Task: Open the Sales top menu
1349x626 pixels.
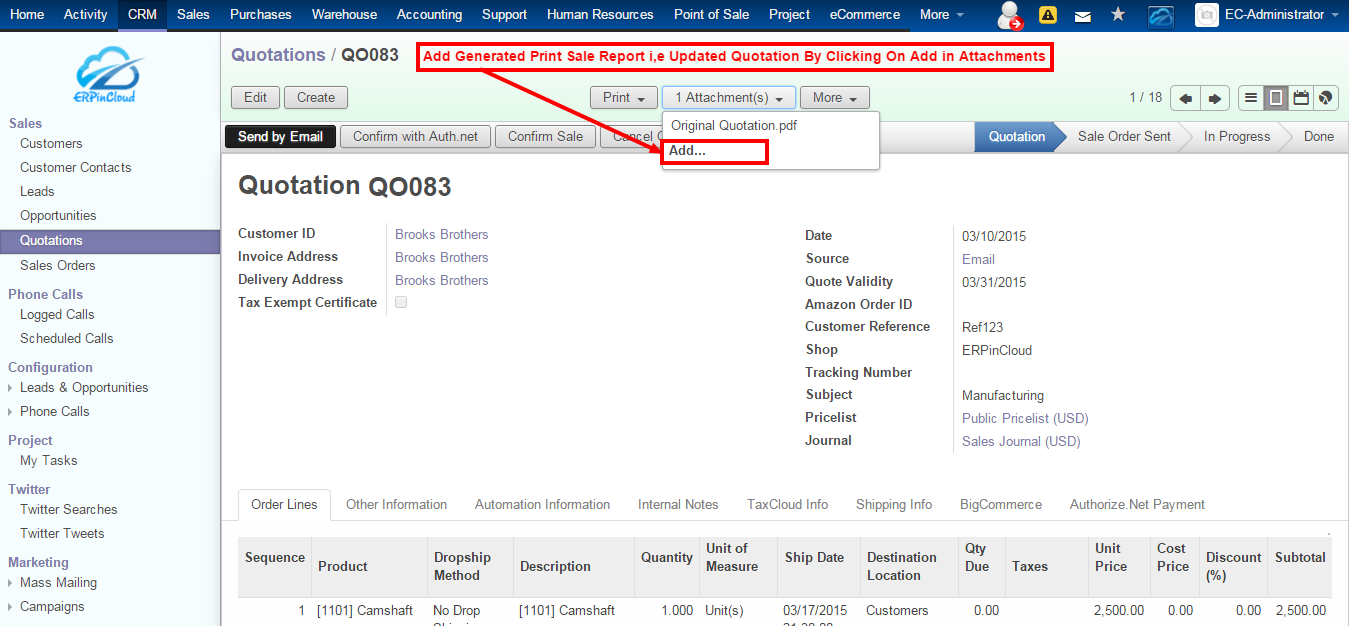Action: click(x=193, y=15)
